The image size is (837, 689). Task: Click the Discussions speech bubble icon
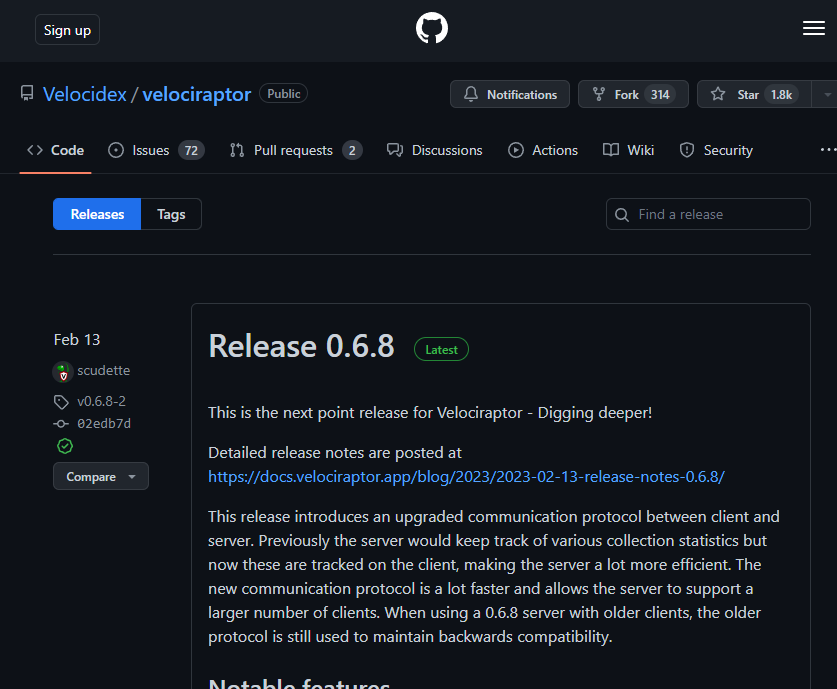pyautogui.click(x=395, y=150)
